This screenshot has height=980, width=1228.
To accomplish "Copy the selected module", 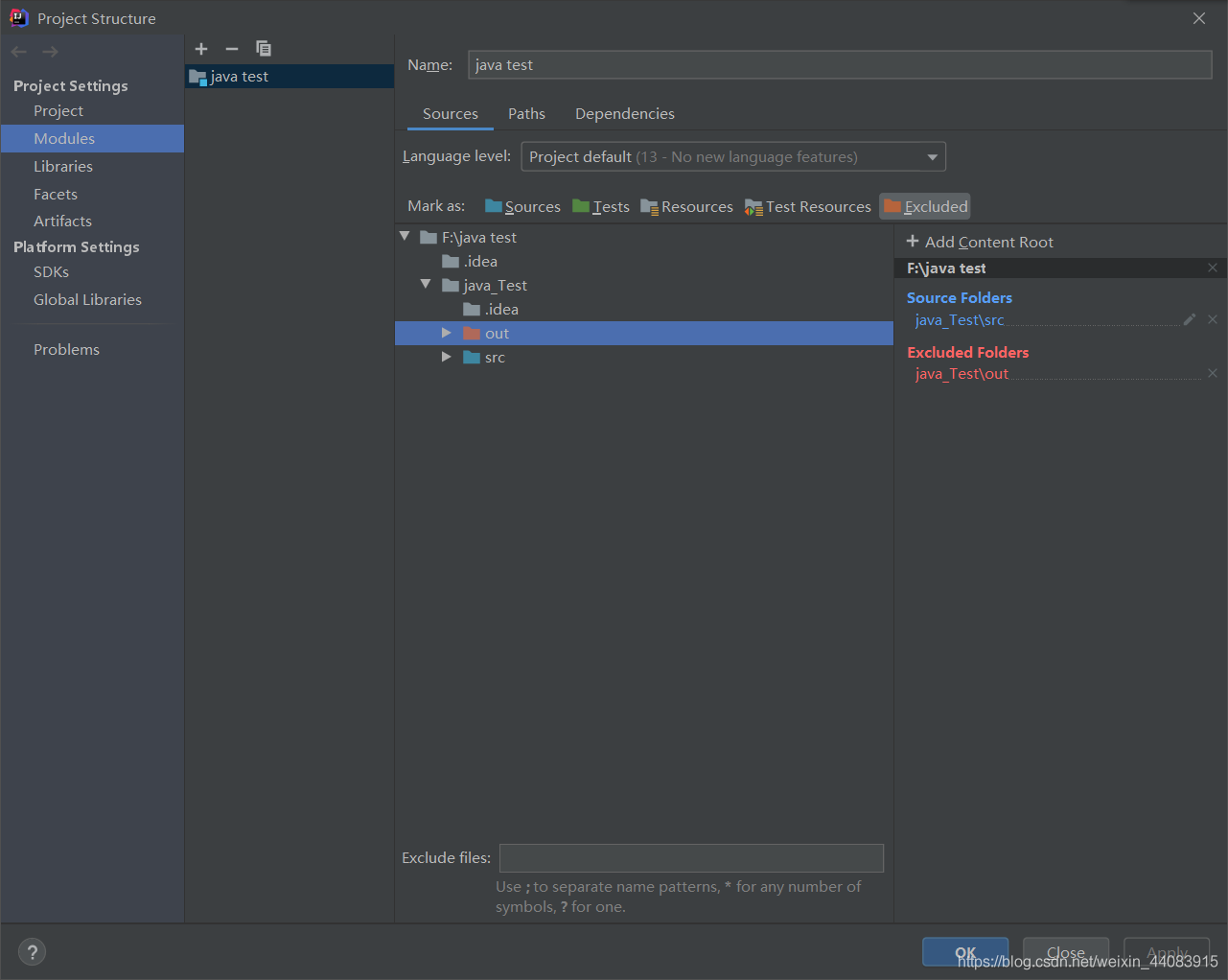I will click(264, 49).
